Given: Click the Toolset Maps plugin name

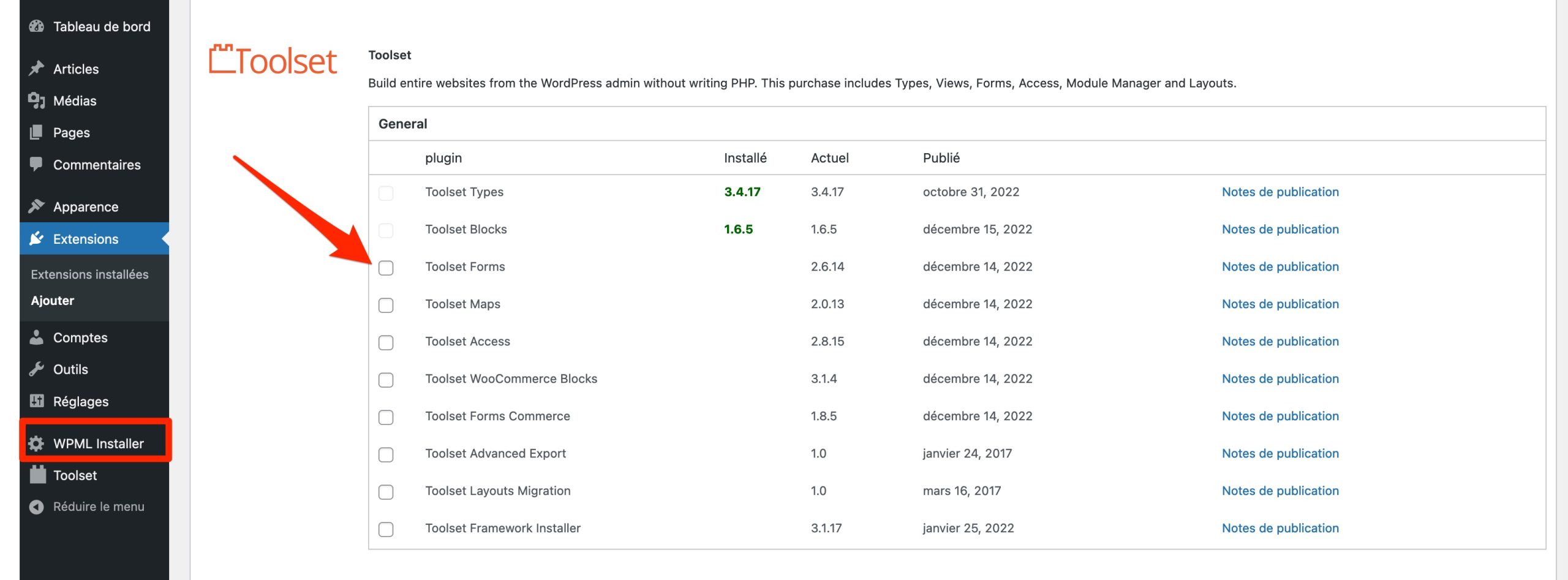Looking at the screenshot, I should tap(462, 304).
